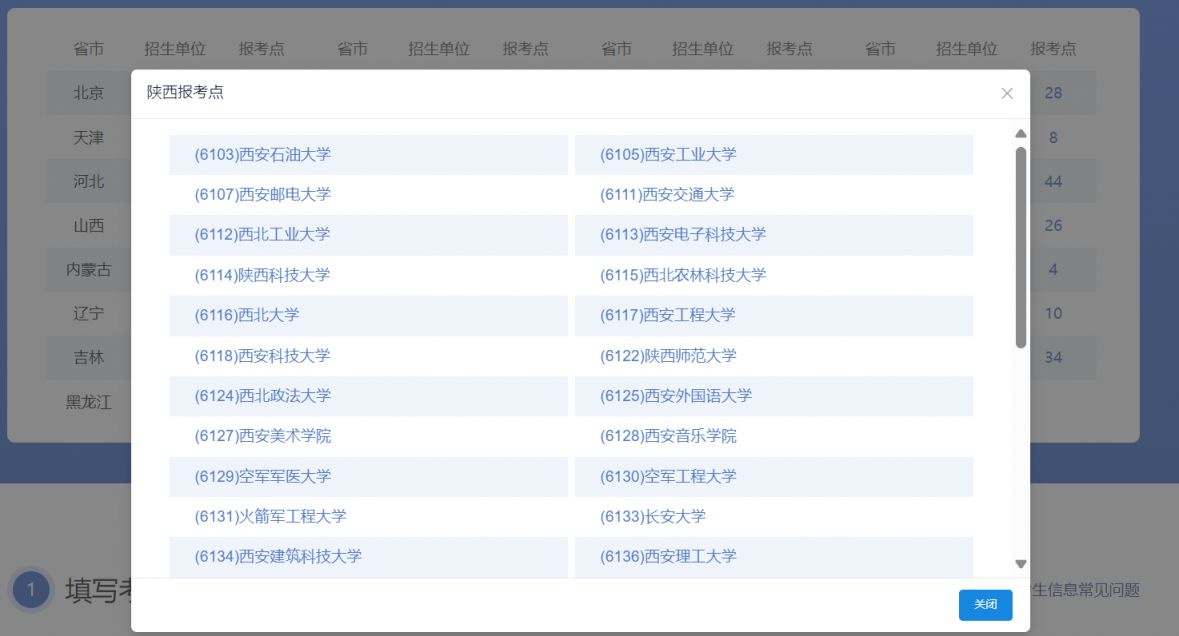Viewport: 1179px width, 636px height.
Task: Click (6129)空军军医大学
Action: (262, 477)
